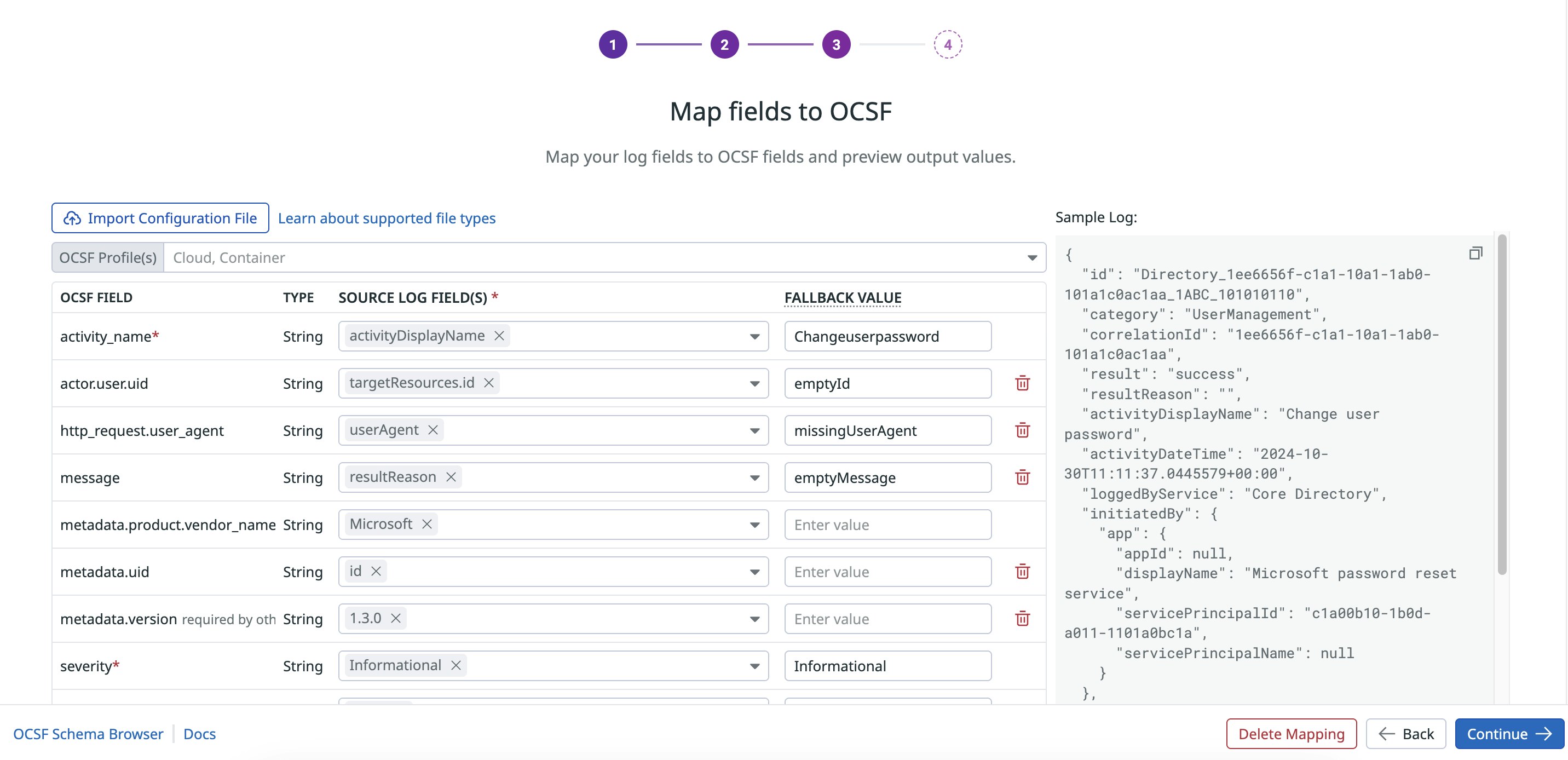The height and width of the screenshot is (760, 1568).
Task: Open the Docs page
Action: [200, 734]
